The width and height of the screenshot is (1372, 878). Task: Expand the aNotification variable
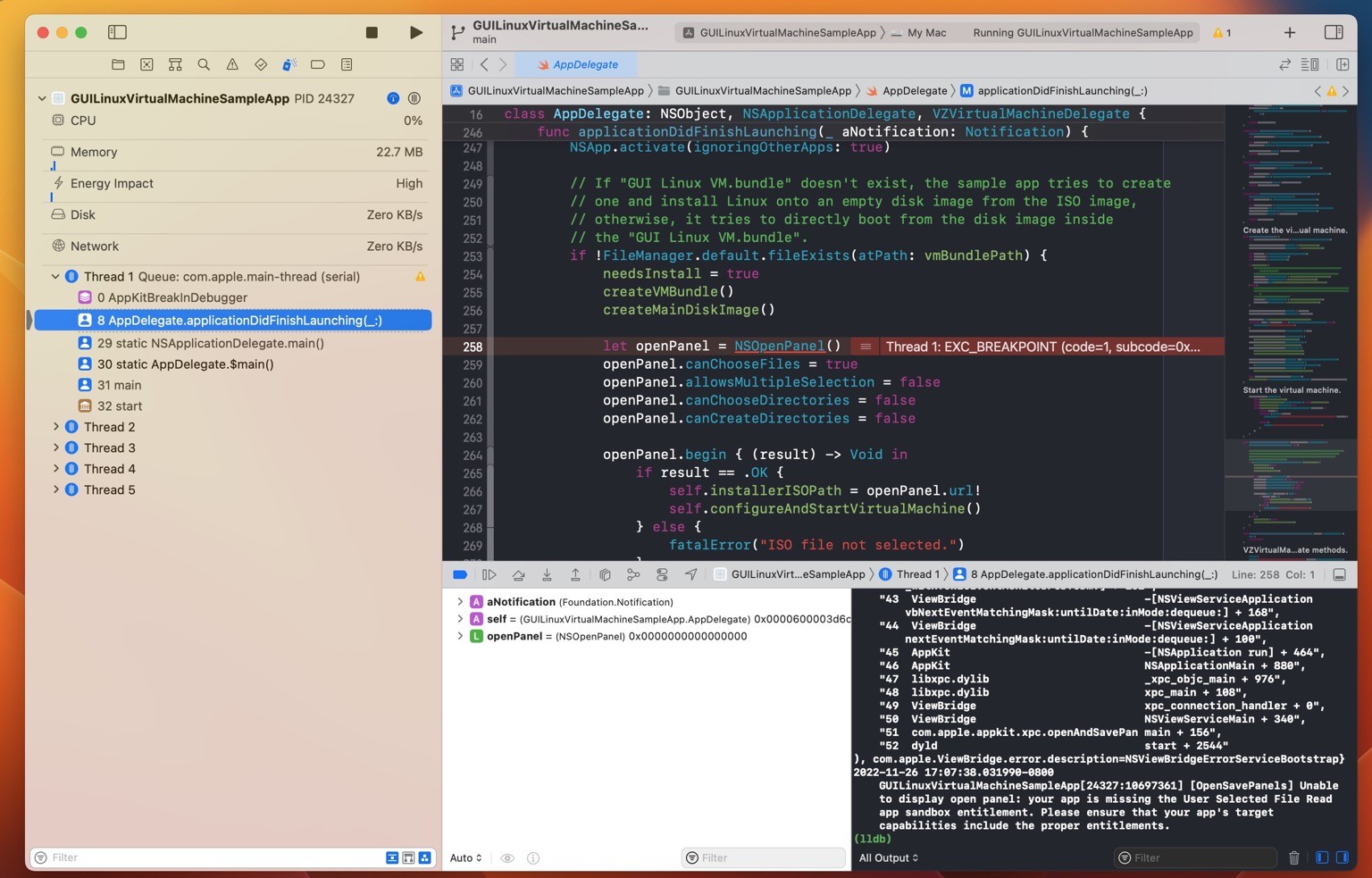click(x=460, y=602)
